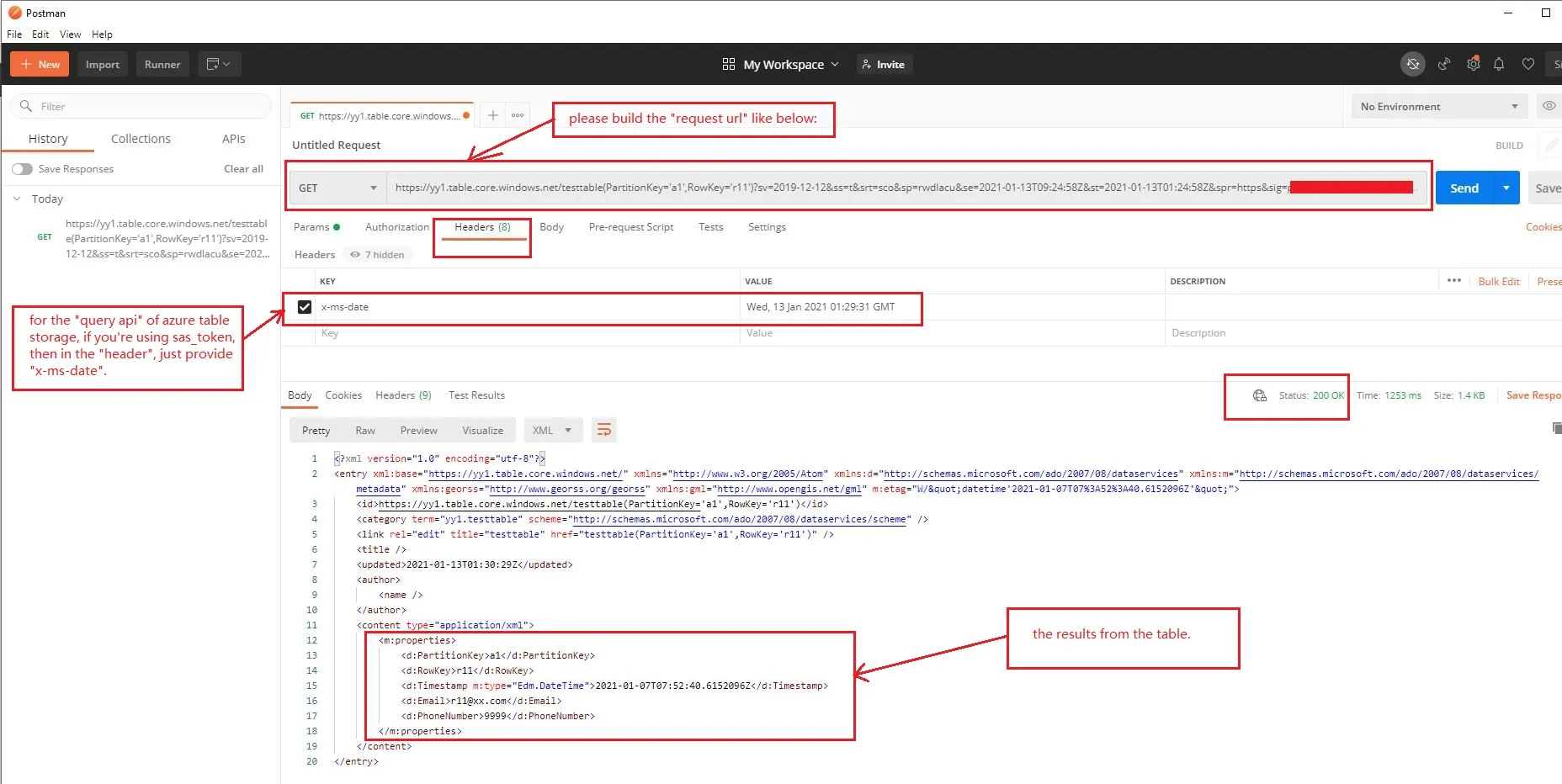Switch to response Cookies tab
This screenshot has height=784, width=1562.
pos(343,395)
